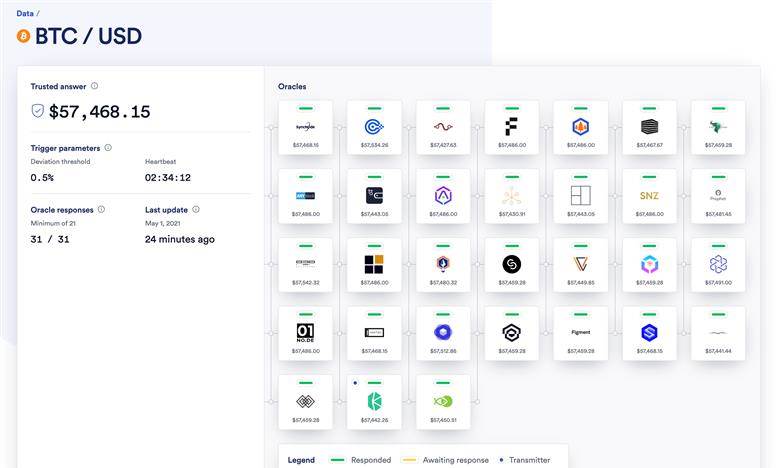Screen dimensions: 780x468
Task: Select the Figment oracle logo
Action: (581, 332)
